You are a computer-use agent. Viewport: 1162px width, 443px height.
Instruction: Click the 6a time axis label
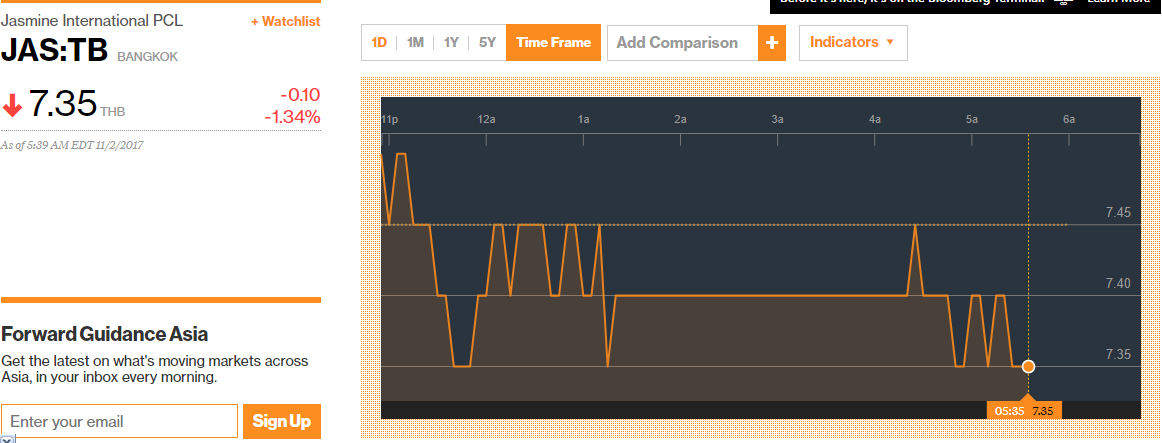(1069, 119)
